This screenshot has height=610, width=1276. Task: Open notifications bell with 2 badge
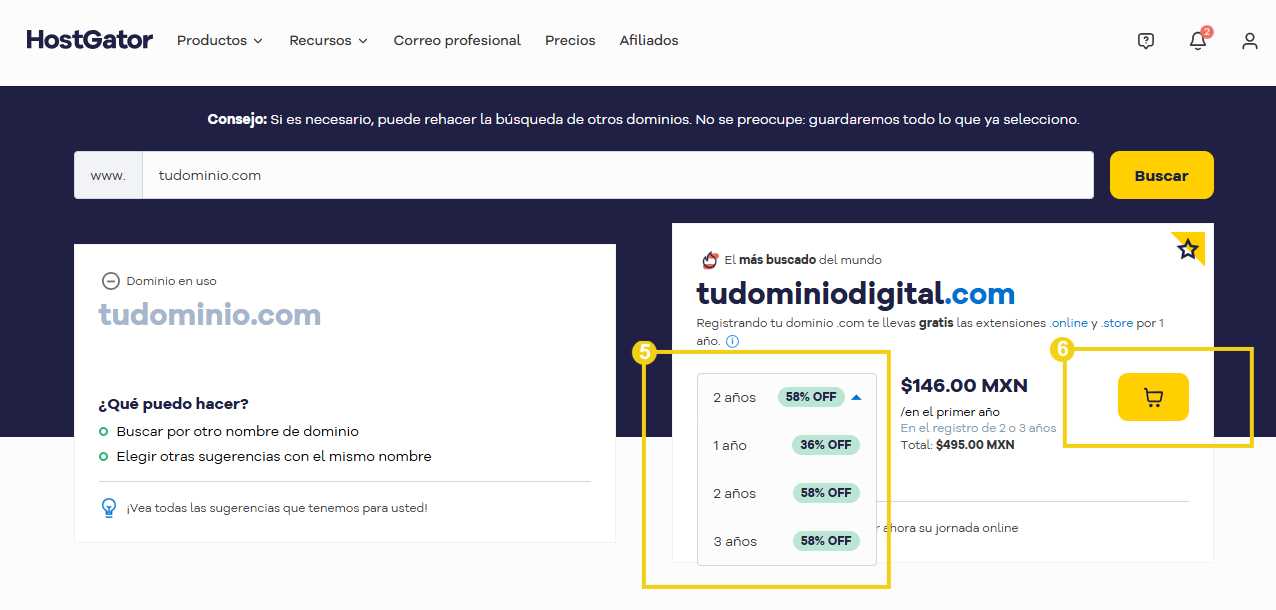1198,40
